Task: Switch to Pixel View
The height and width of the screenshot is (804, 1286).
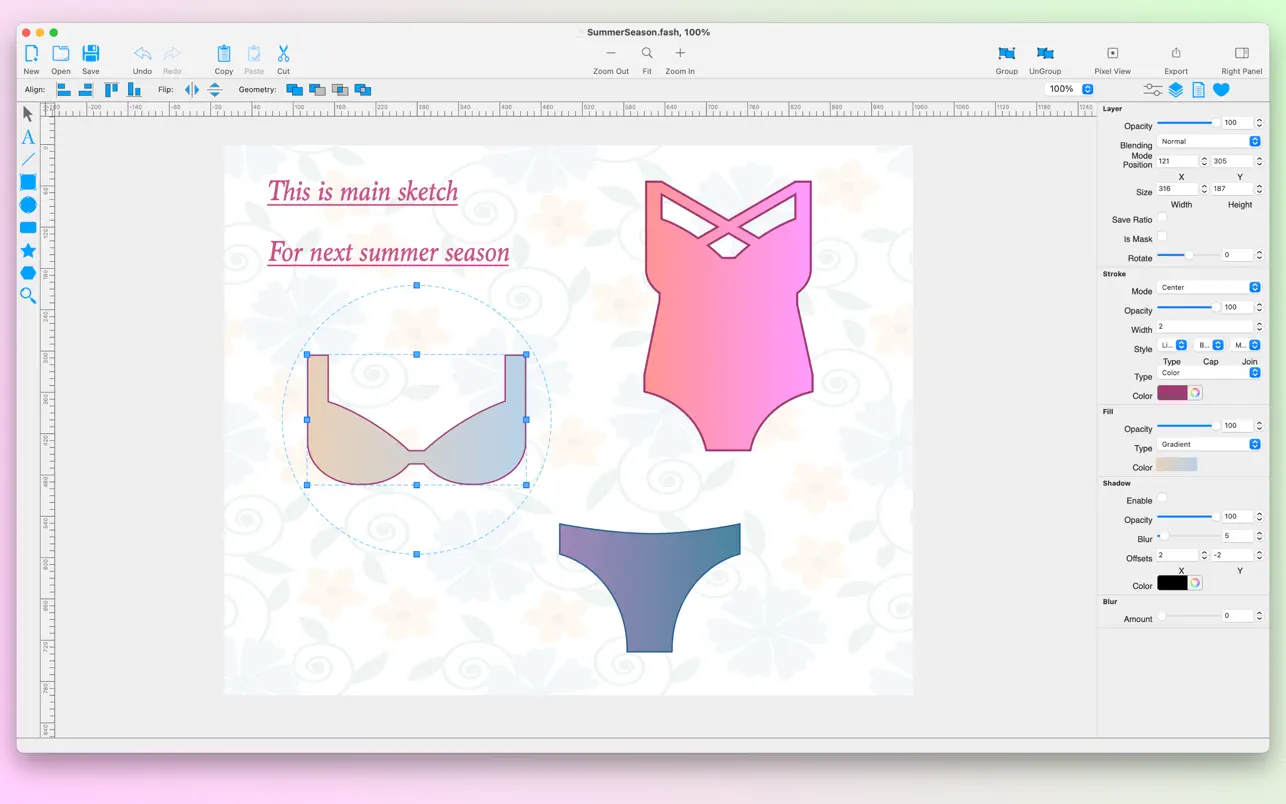Action: pyautogui.click(x=1112, y=54)
